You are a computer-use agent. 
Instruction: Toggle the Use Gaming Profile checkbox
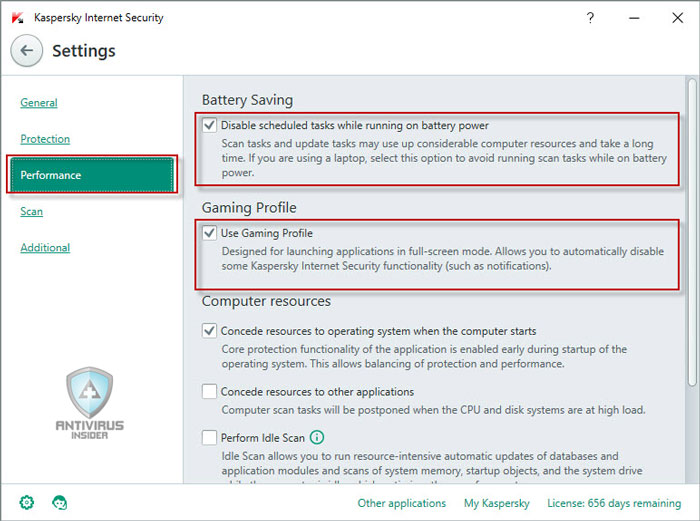209,233
